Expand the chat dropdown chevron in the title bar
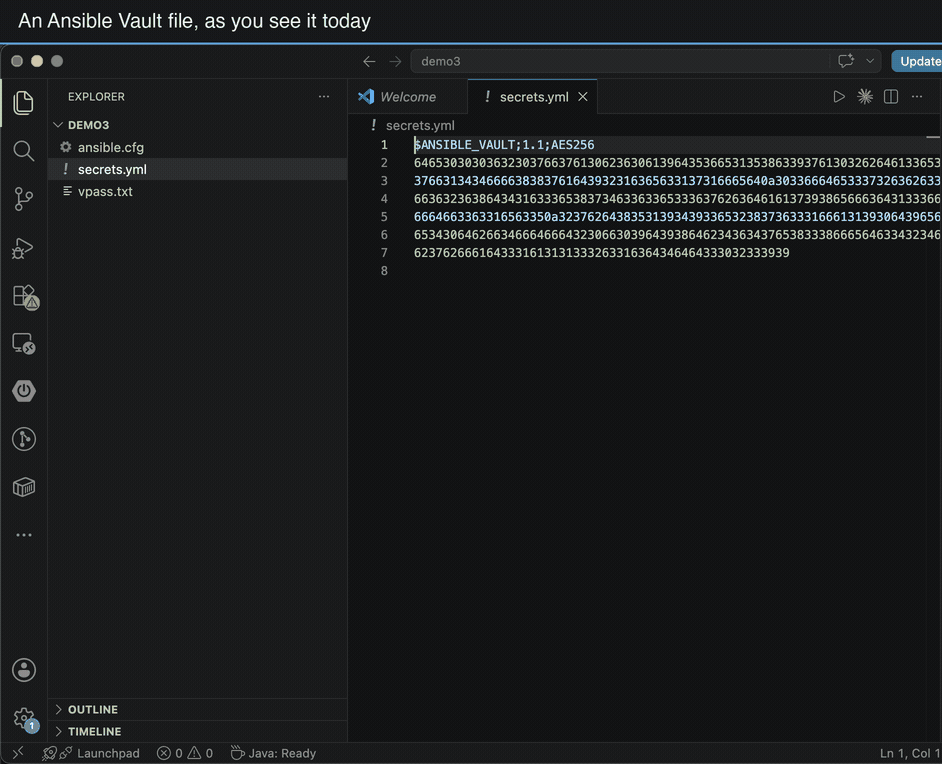This screenshot has height=764, width=942. coord(870,61)
